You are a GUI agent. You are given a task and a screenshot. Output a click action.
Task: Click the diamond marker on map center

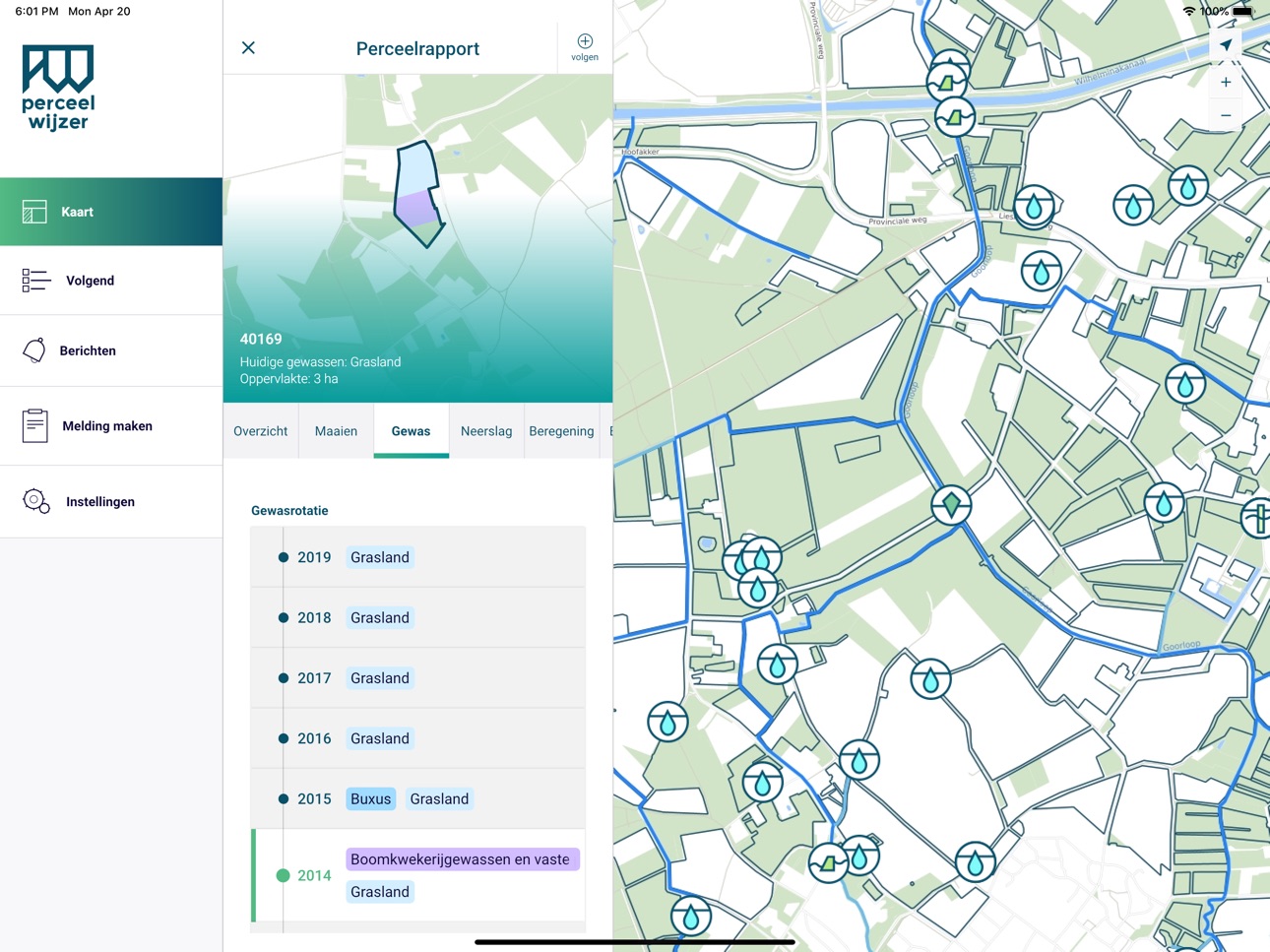coord(951,505)
